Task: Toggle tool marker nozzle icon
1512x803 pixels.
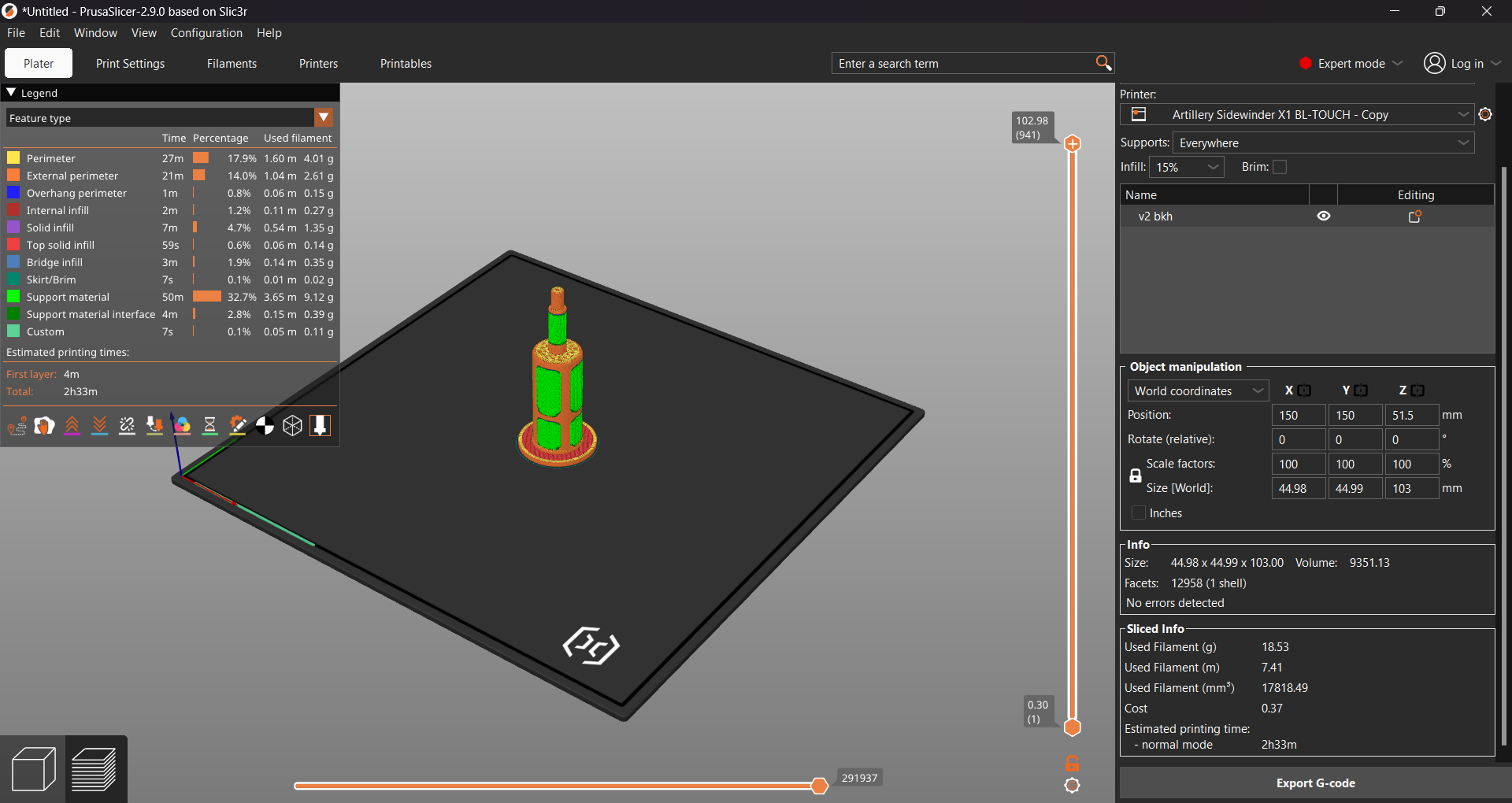Action: click(321, 426)
